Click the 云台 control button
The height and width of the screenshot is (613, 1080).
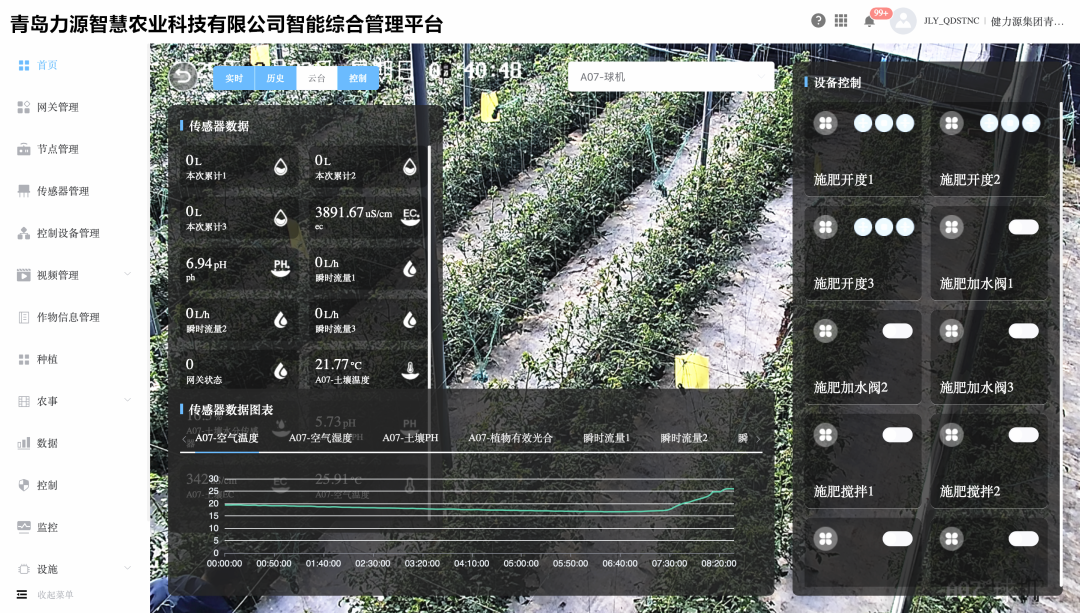click(316, 77)
